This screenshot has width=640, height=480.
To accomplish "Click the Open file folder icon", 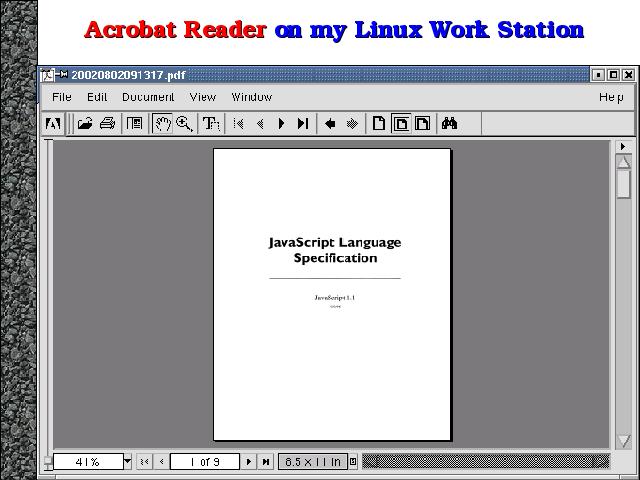I will [x=85, y=124].
